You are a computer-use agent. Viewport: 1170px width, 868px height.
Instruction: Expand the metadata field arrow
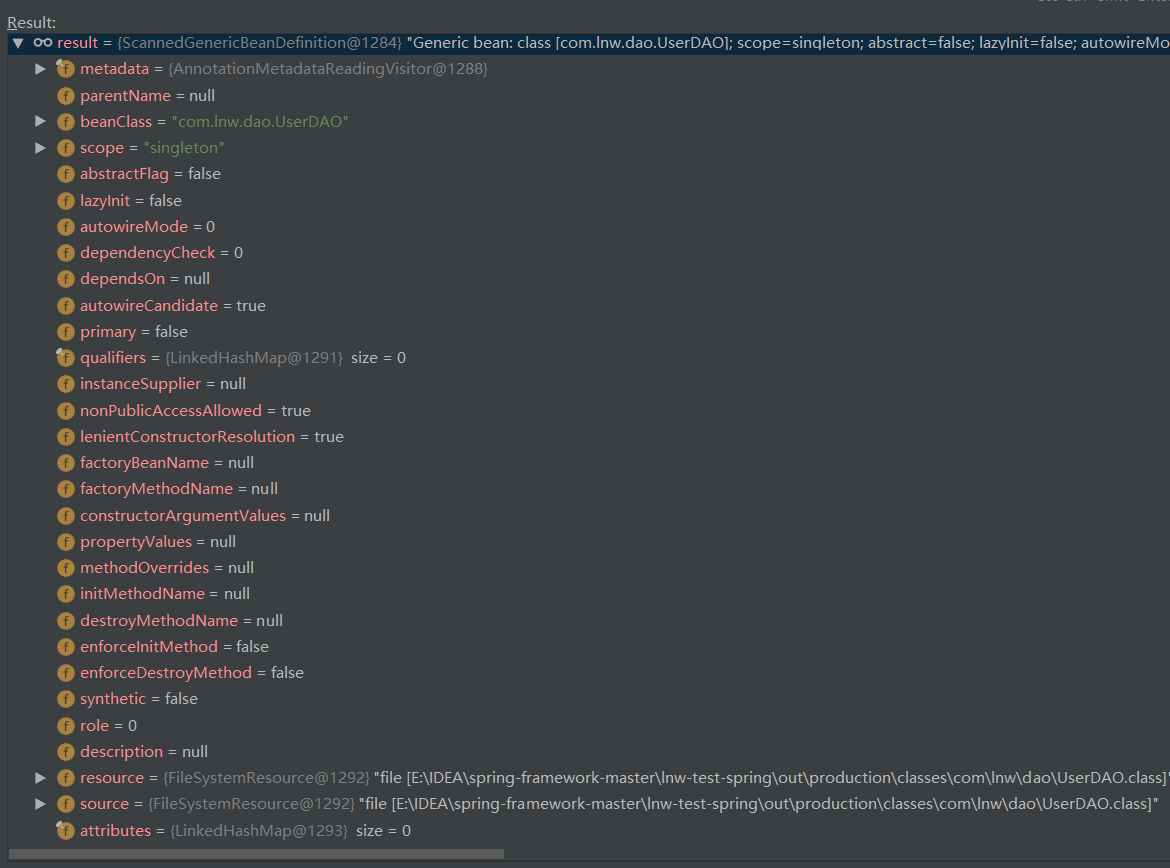40,69
